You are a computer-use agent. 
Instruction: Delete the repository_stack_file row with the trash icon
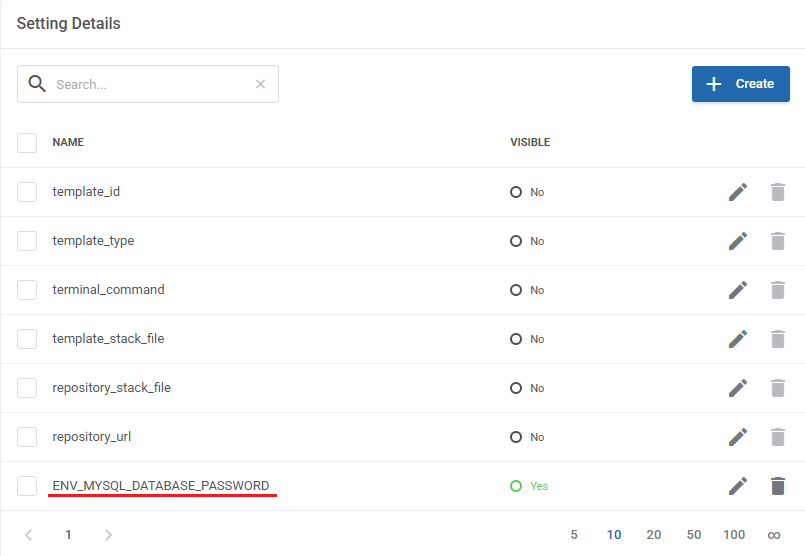[x=778, y=388]
